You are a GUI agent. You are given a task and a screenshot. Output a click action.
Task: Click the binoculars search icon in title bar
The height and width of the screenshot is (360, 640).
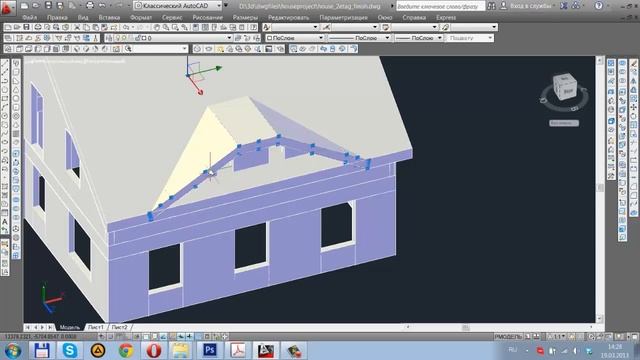pyautogui.click(x=492, y=6)
